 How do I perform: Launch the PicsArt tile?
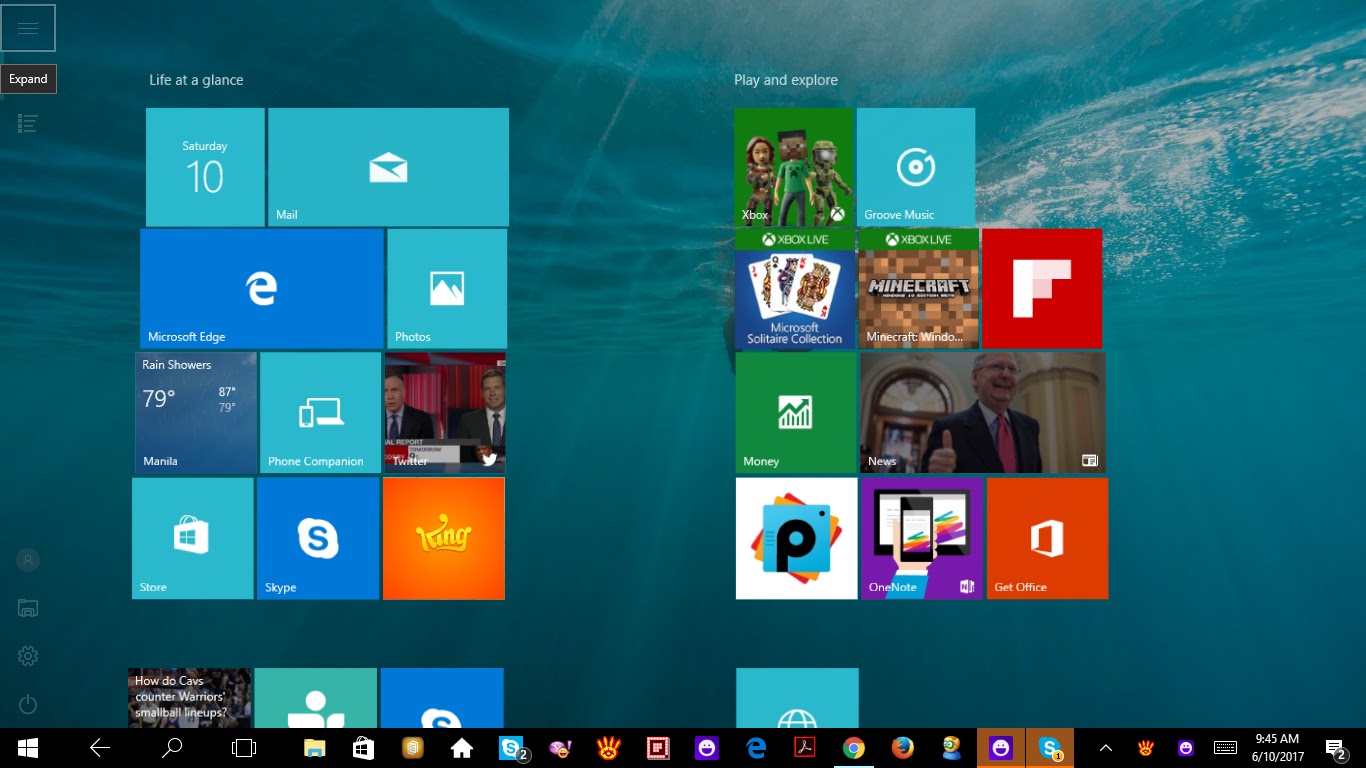(797, 538)
